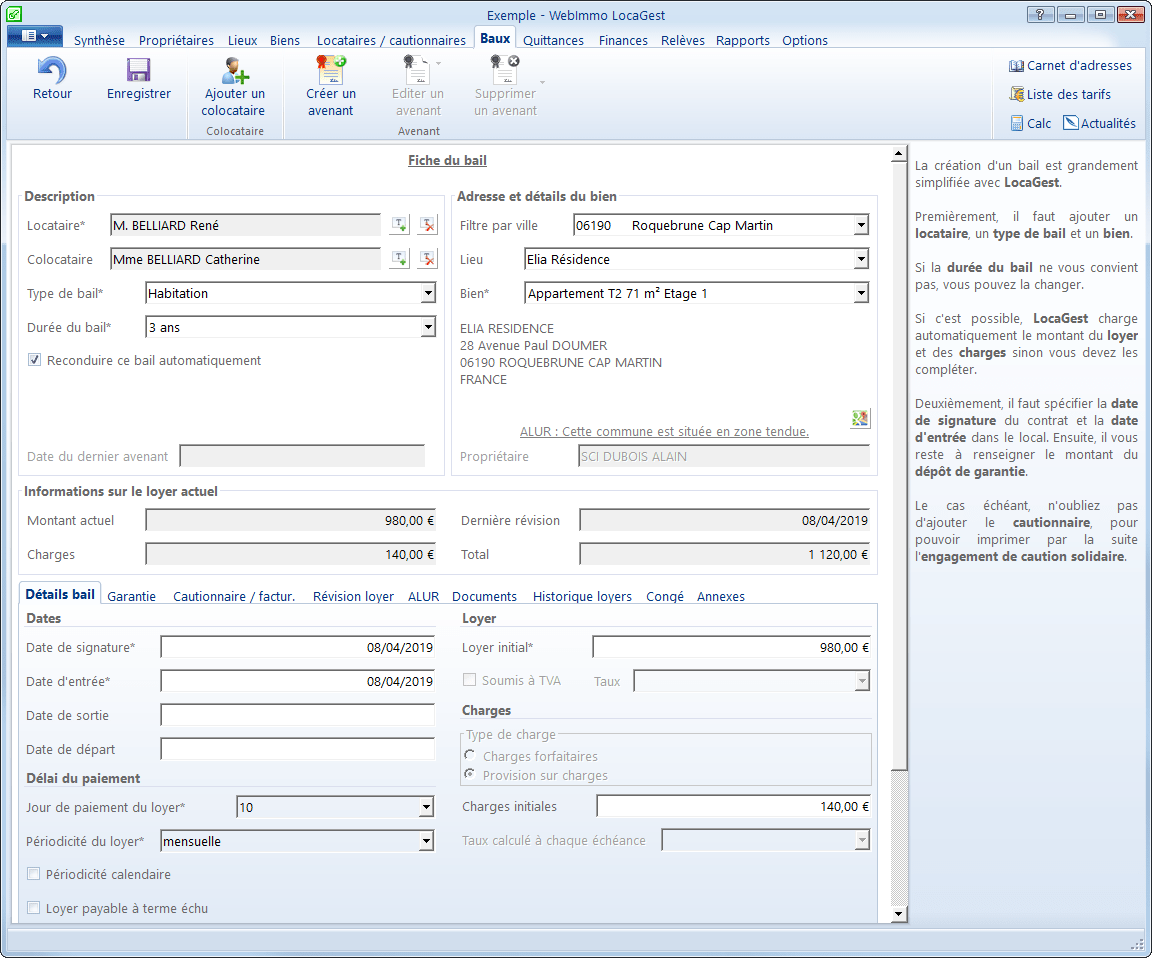Image resolution: width=1152 pixels, height=958 pixels.
Task: Open the Révision loyer tab
Action: [353, 597]
